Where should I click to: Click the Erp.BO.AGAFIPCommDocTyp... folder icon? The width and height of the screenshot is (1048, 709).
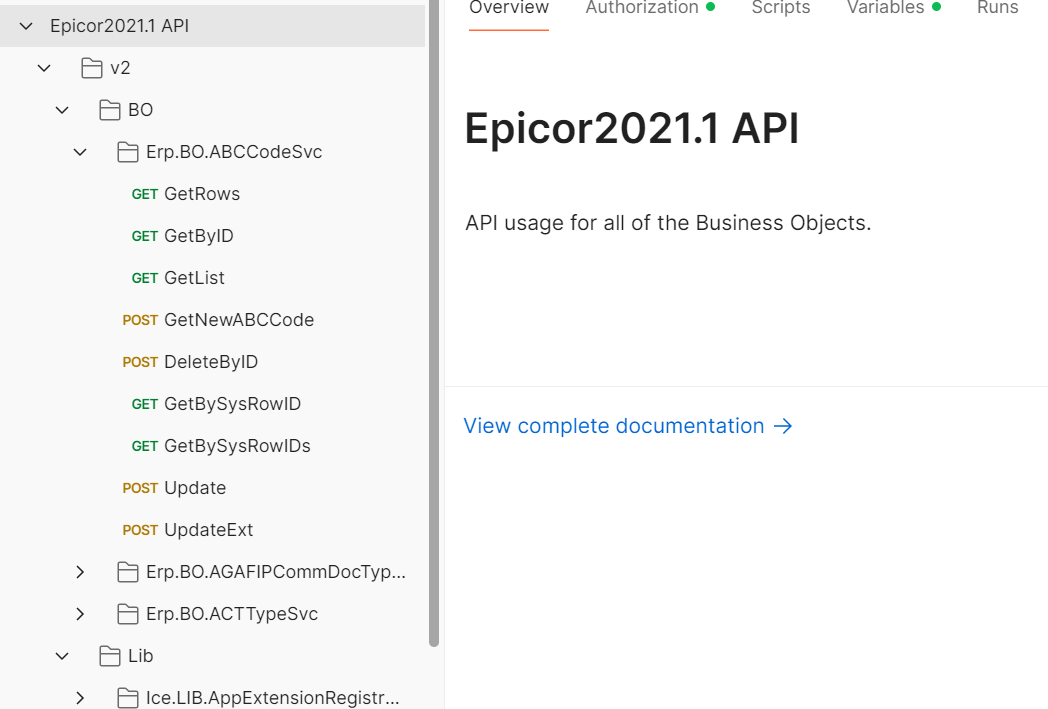pos(128,572)
